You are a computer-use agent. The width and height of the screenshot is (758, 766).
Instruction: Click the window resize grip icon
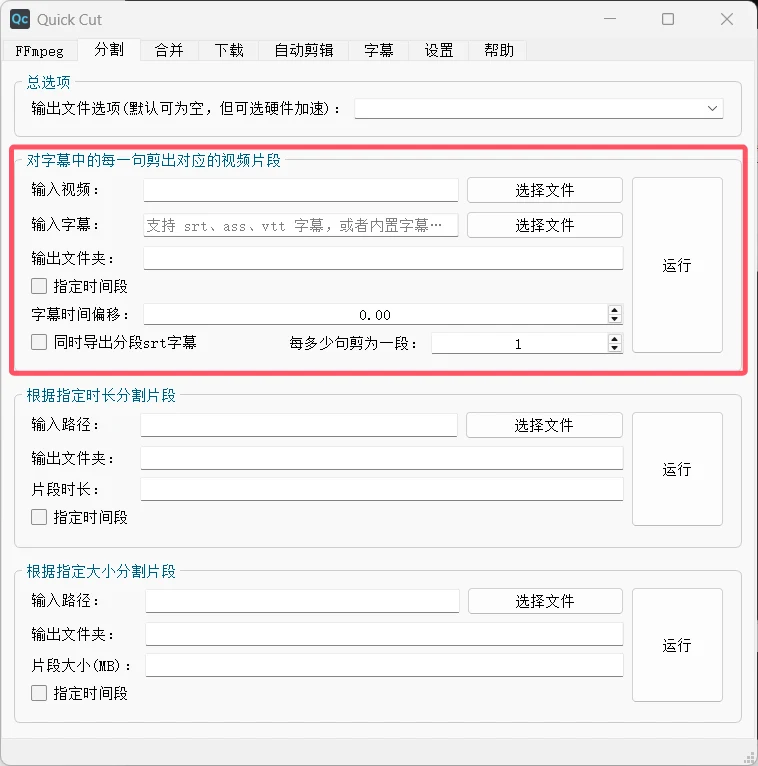[x=750, y=758]
